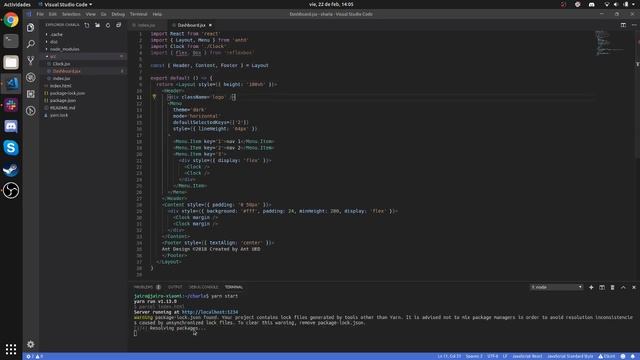Open the File menu
This screenshot has height=360, width=640.
pos(40,14)
